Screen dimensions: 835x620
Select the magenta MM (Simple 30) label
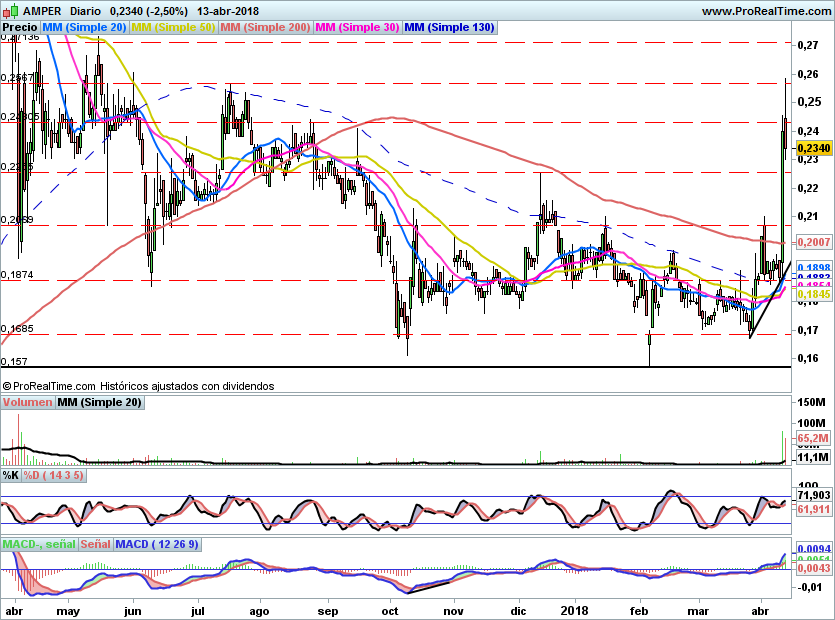(x=357, y=28)
